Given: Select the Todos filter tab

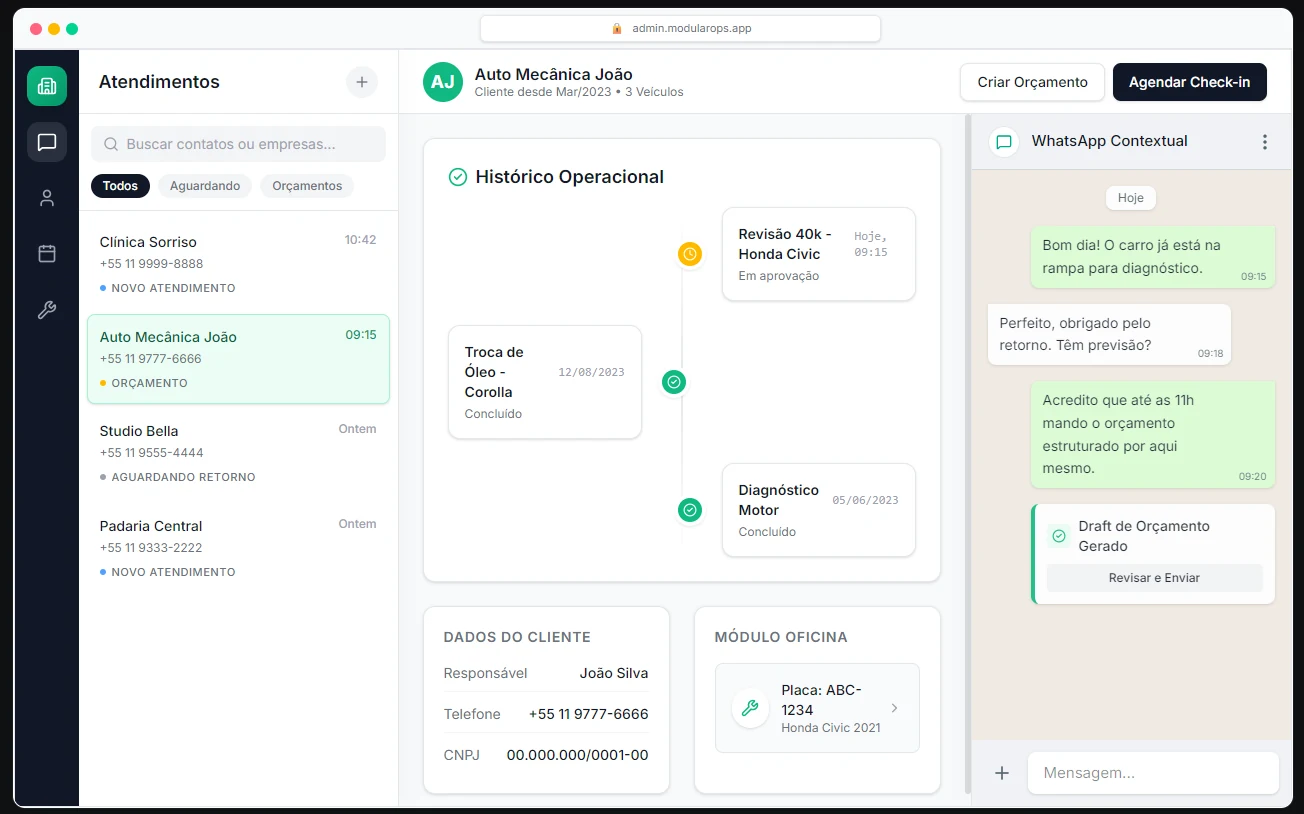Looking at the screenshot, I should coord(121,186).
